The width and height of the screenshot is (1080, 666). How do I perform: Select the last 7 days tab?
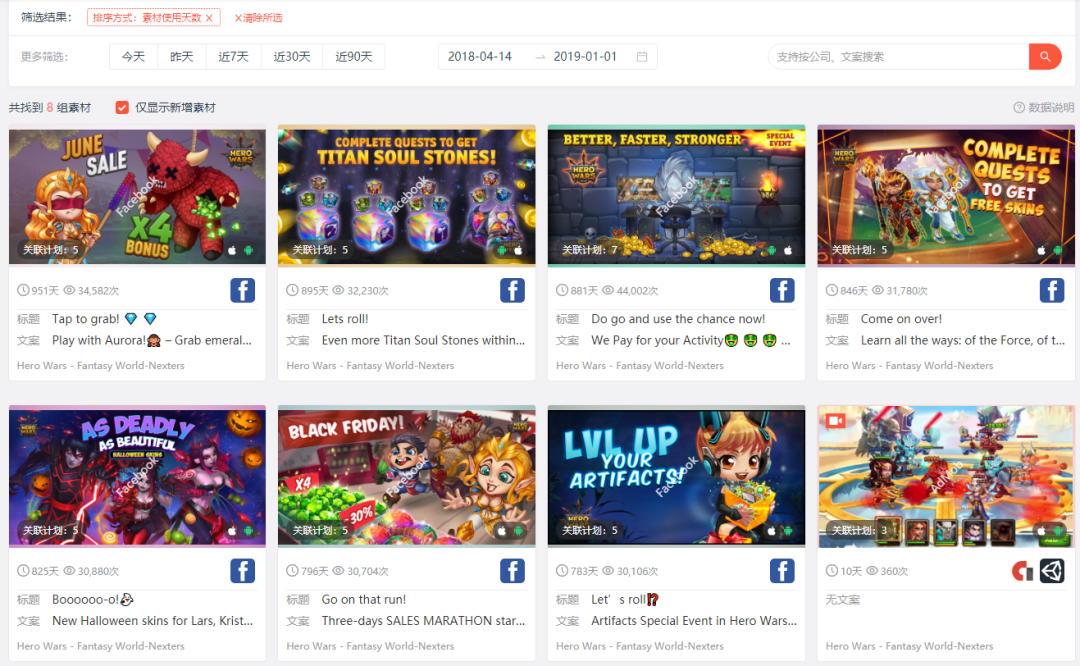point(233,56)
